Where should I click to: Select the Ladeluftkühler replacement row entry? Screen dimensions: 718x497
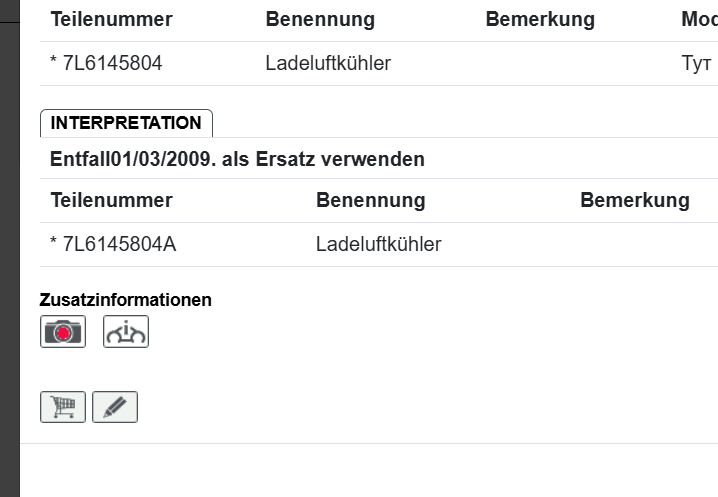[378, 244]
